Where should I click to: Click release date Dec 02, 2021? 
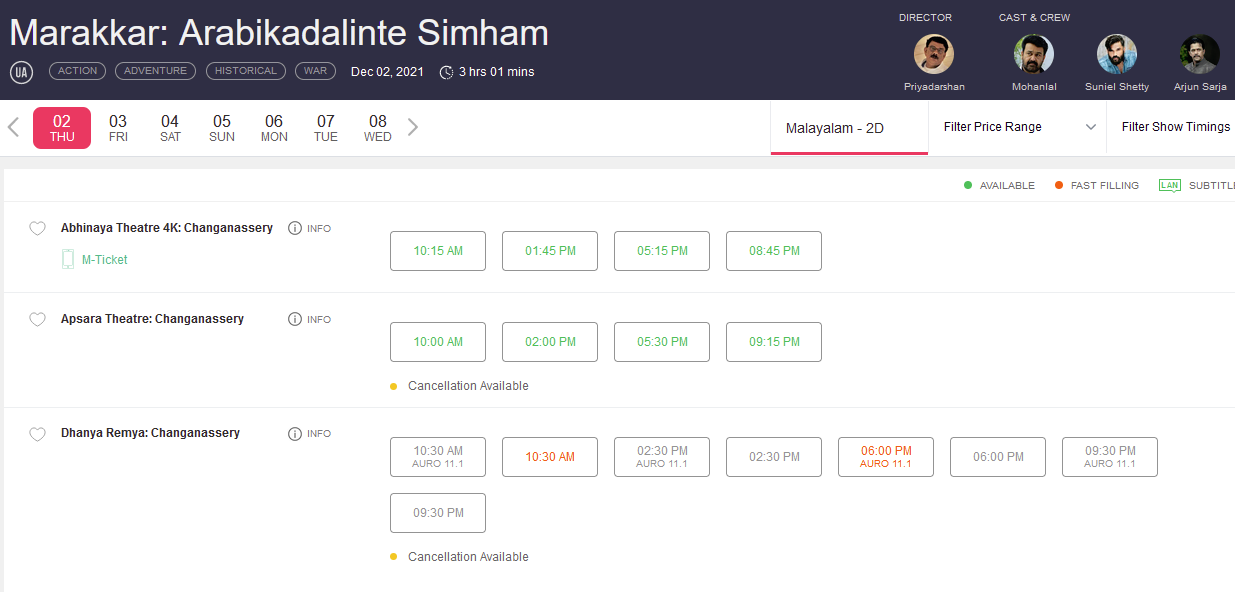[388, 72]
